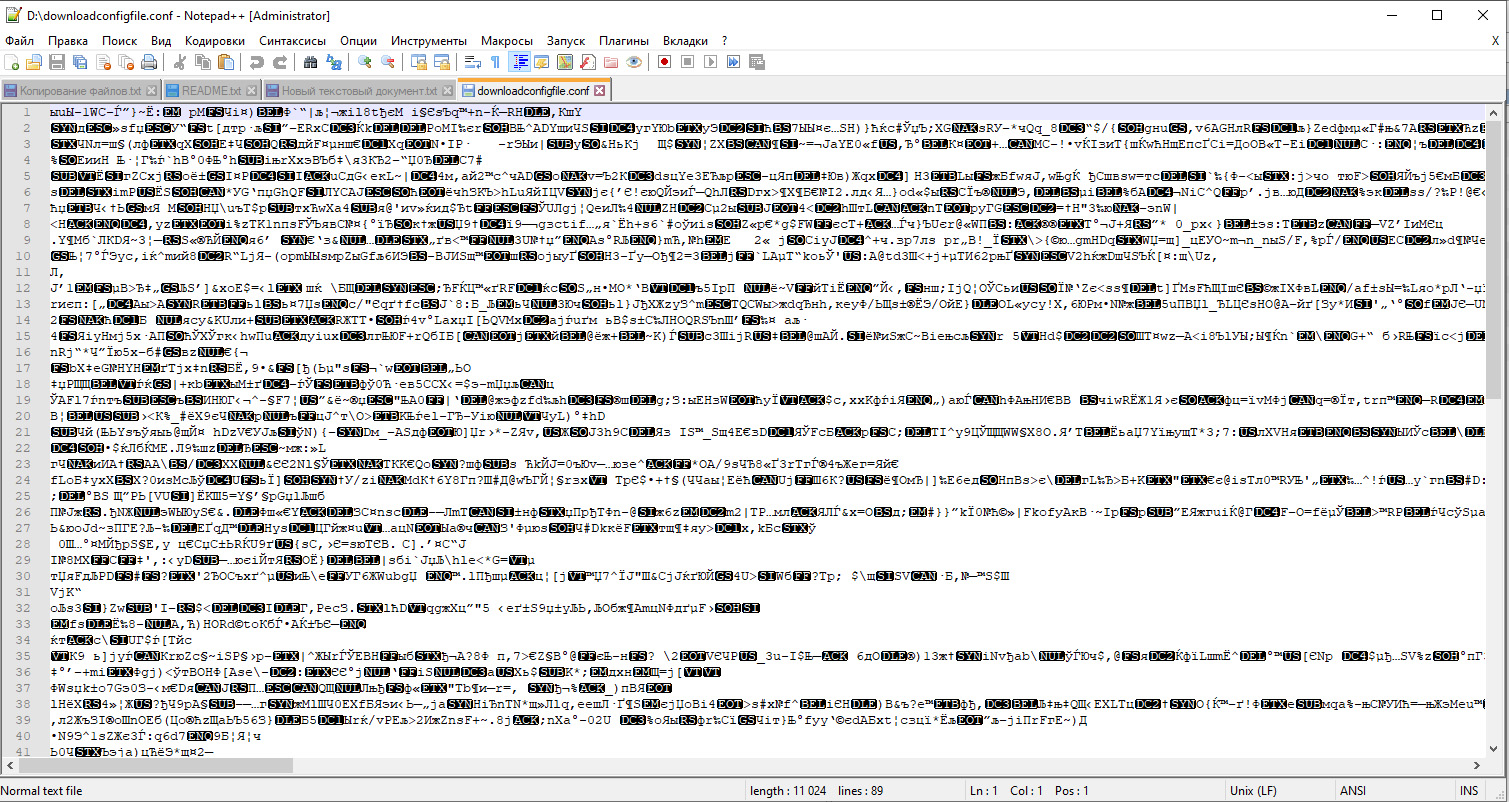This screenshot has width=1509, height=802.
Task: Open the Опции menu
Action: click(x=359, y=41)
